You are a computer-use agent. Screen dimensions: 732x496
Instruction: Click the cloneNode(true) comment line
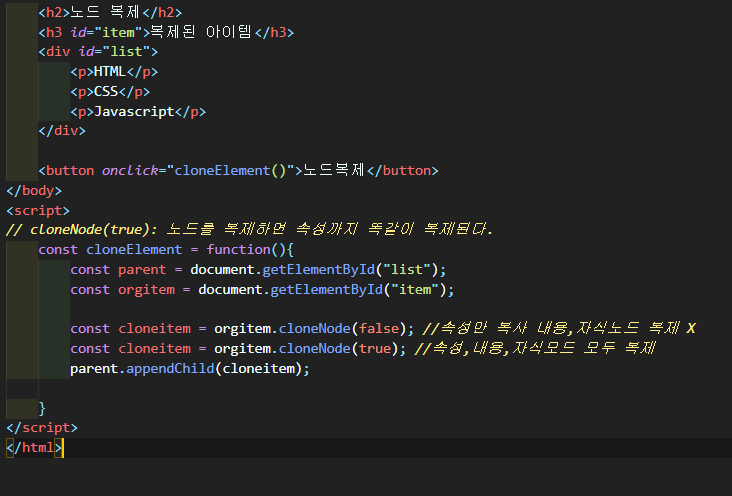point(249,229)
